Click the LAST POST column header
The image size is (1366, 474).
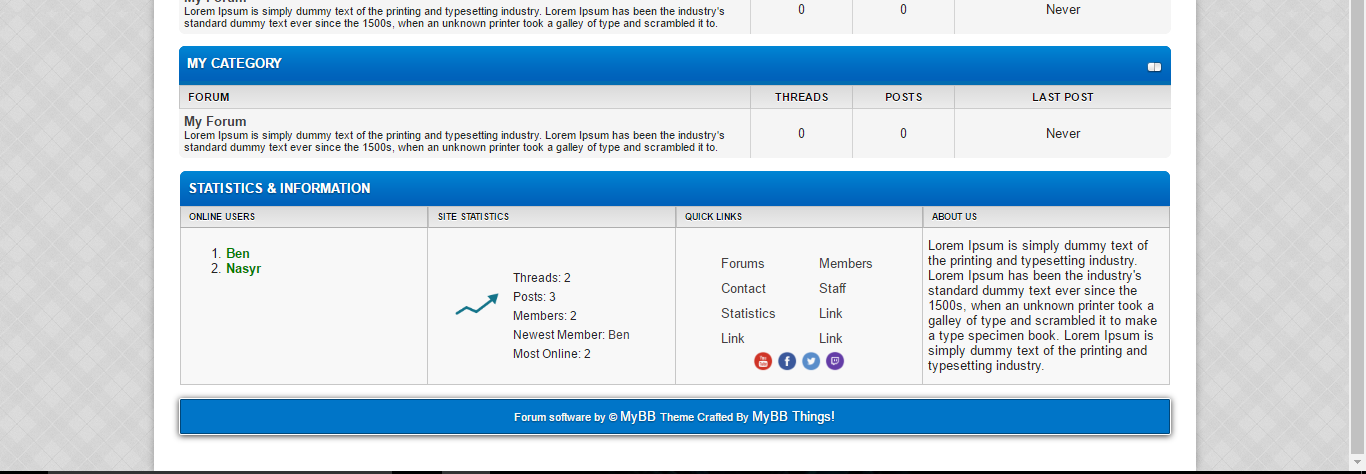(1063, 97)
